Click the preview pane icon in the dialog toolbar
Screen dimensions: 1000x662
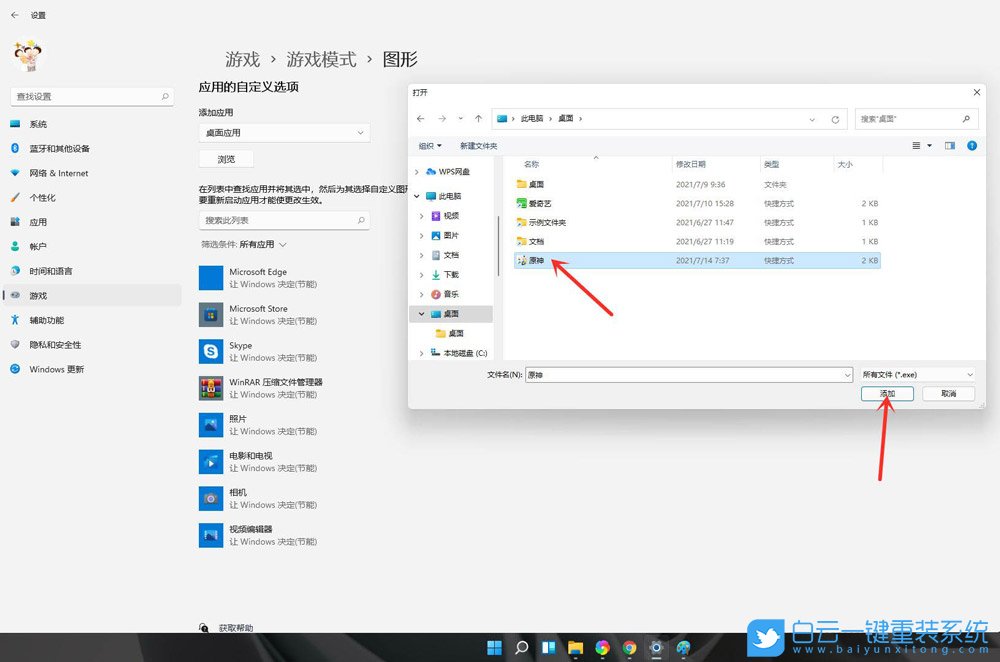(x=951, y=145)
